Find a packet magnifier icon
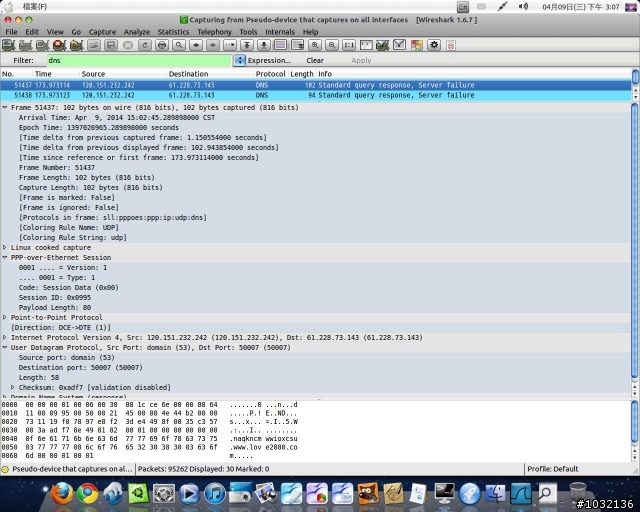Screen dimensions: 640x512 point(179,45)
